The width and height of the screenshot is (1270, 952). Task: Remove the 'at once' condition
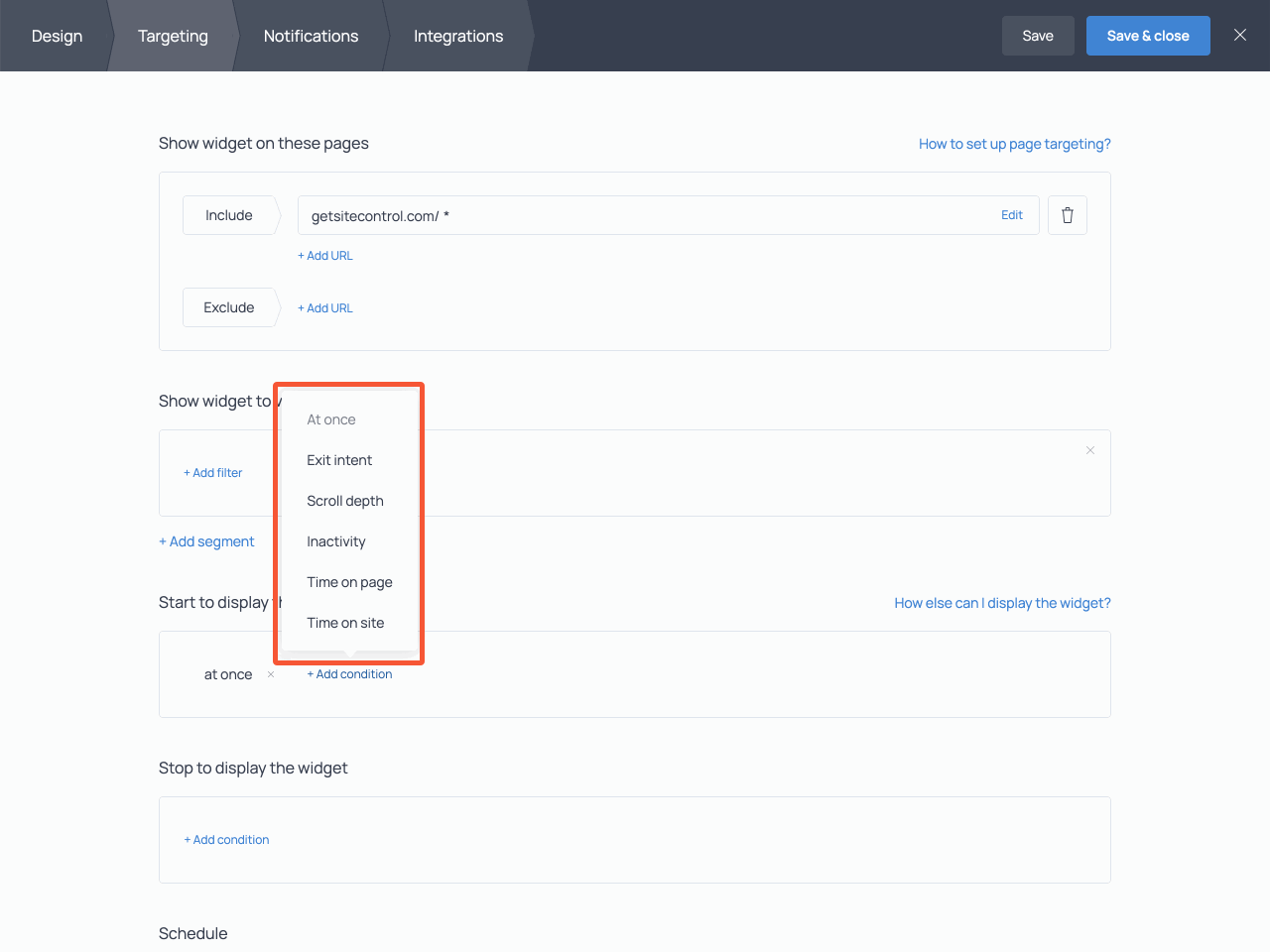(271, 674)
